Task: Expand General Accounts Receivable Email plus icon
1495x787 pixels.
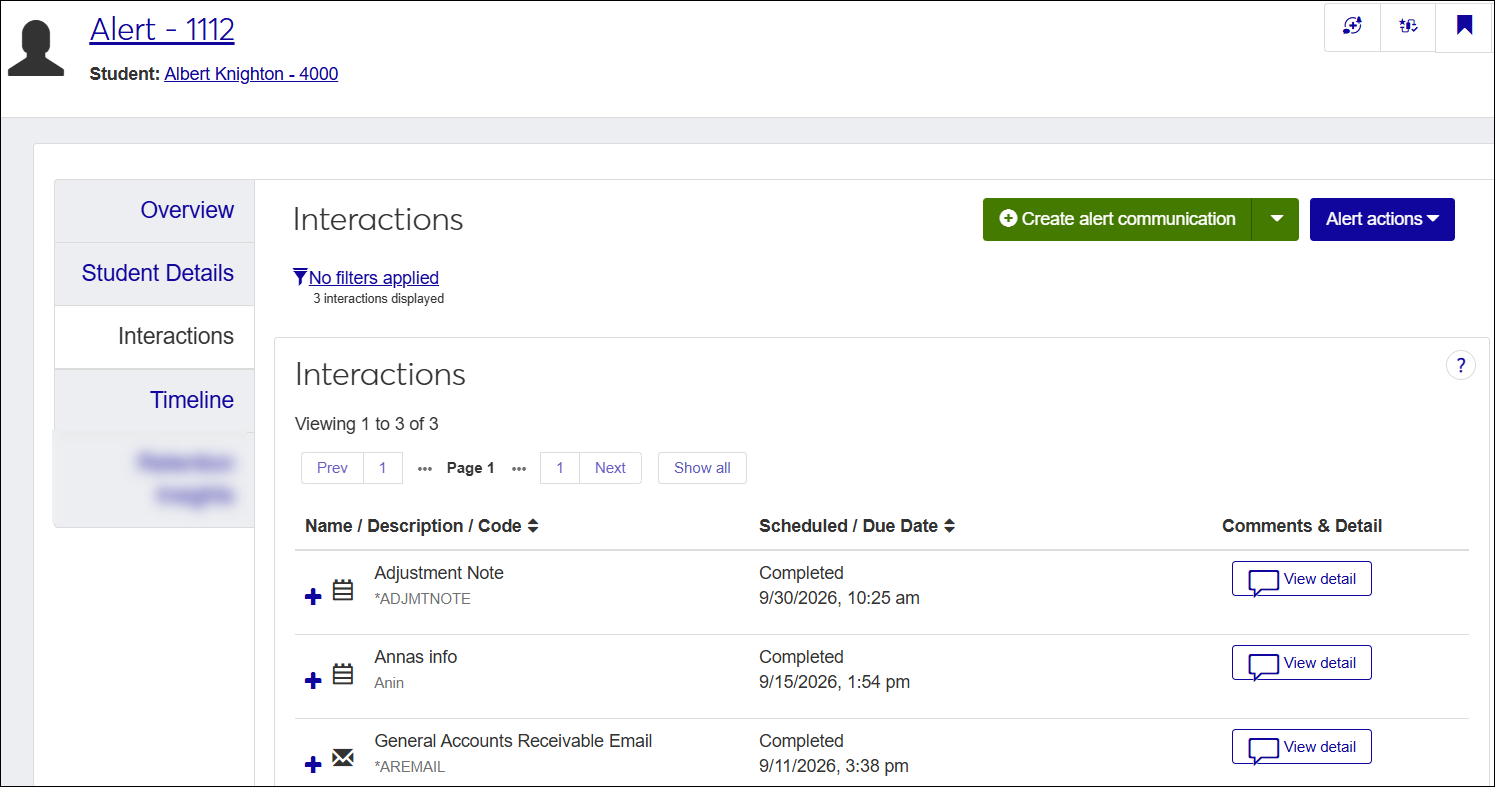Action: click(313, 764)
